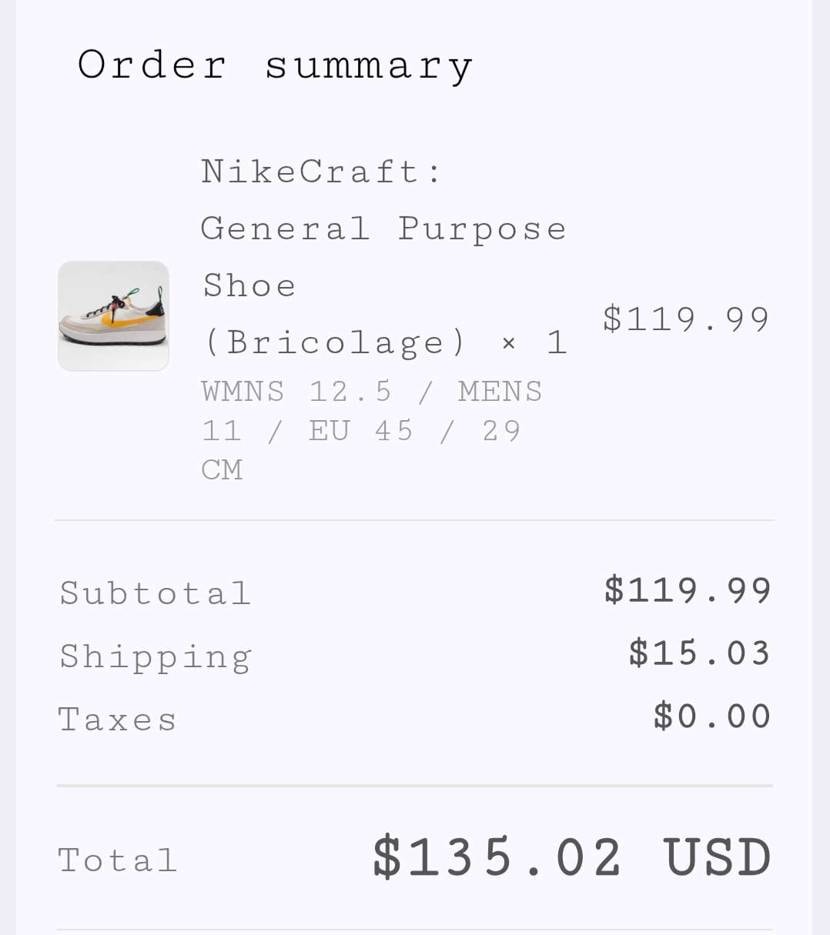Click the Order summary heading
830x935 pixels.
tap(275, 66)
